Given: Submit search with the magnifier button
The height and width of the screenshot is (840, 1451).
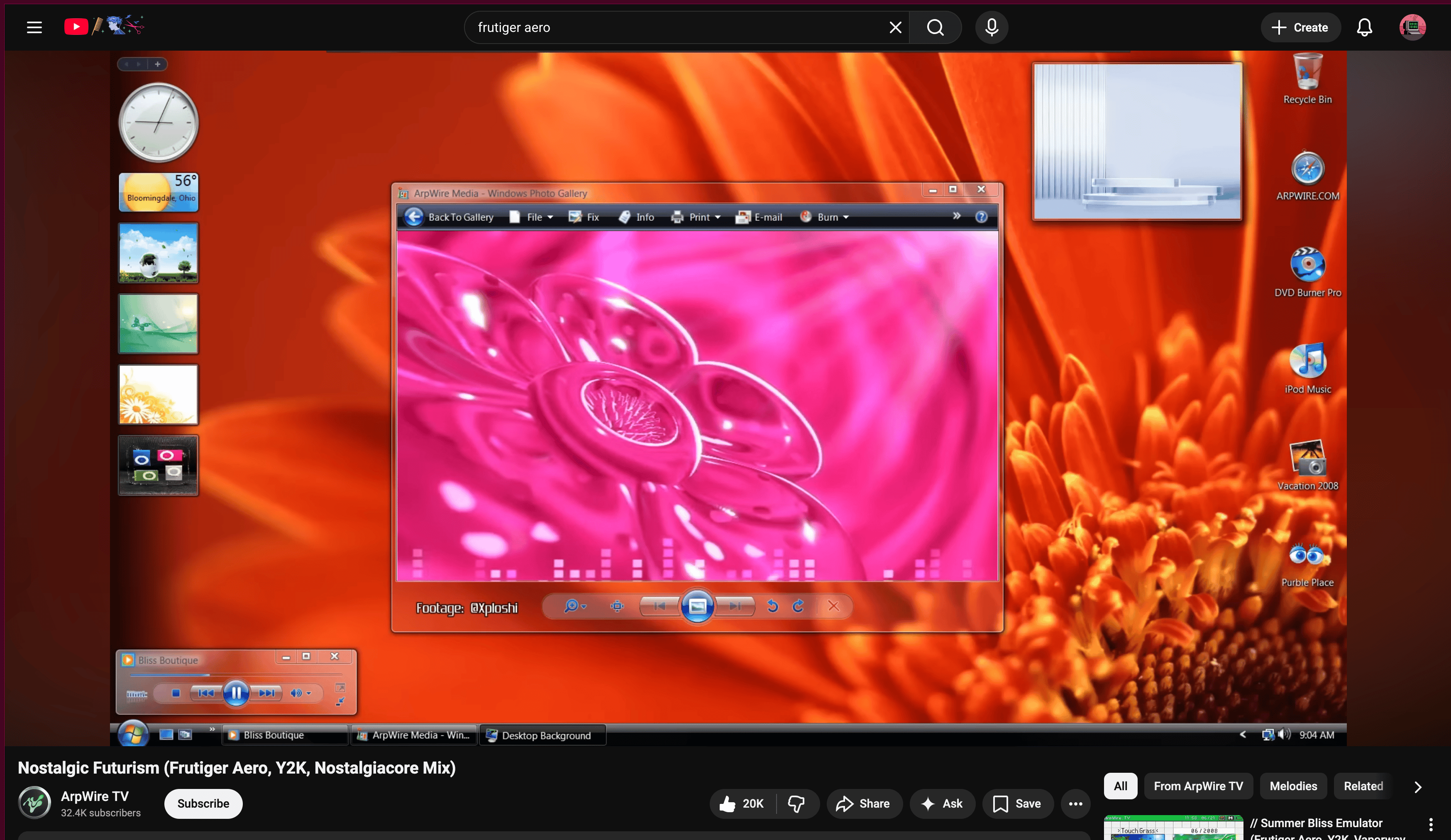Looking at the screenshot, I should pos(935,27).
